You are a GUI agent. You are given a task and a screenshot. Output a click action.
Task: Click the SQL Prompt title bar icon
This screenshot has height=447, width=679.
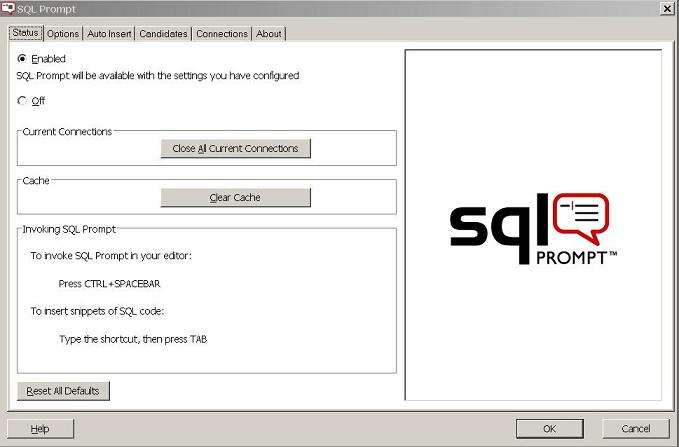click(8, 8)
